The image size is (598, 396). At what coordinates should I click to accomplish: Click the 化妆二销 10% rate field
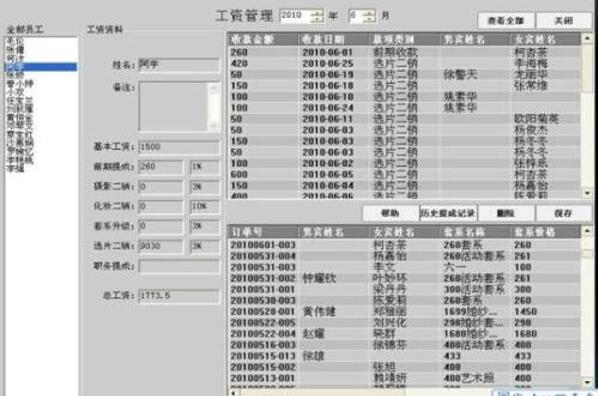coord(205,206)
